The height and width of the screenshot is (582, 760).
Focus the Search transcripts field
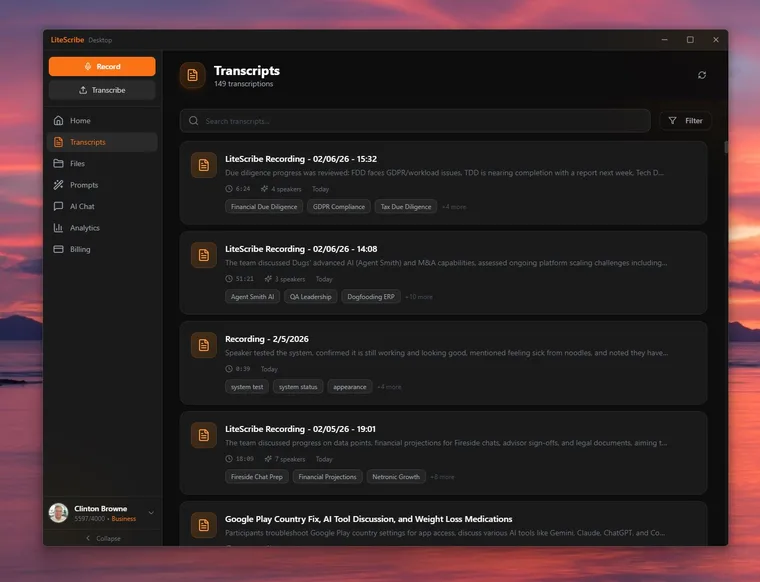pyautogui.click(x=415, y=121)
